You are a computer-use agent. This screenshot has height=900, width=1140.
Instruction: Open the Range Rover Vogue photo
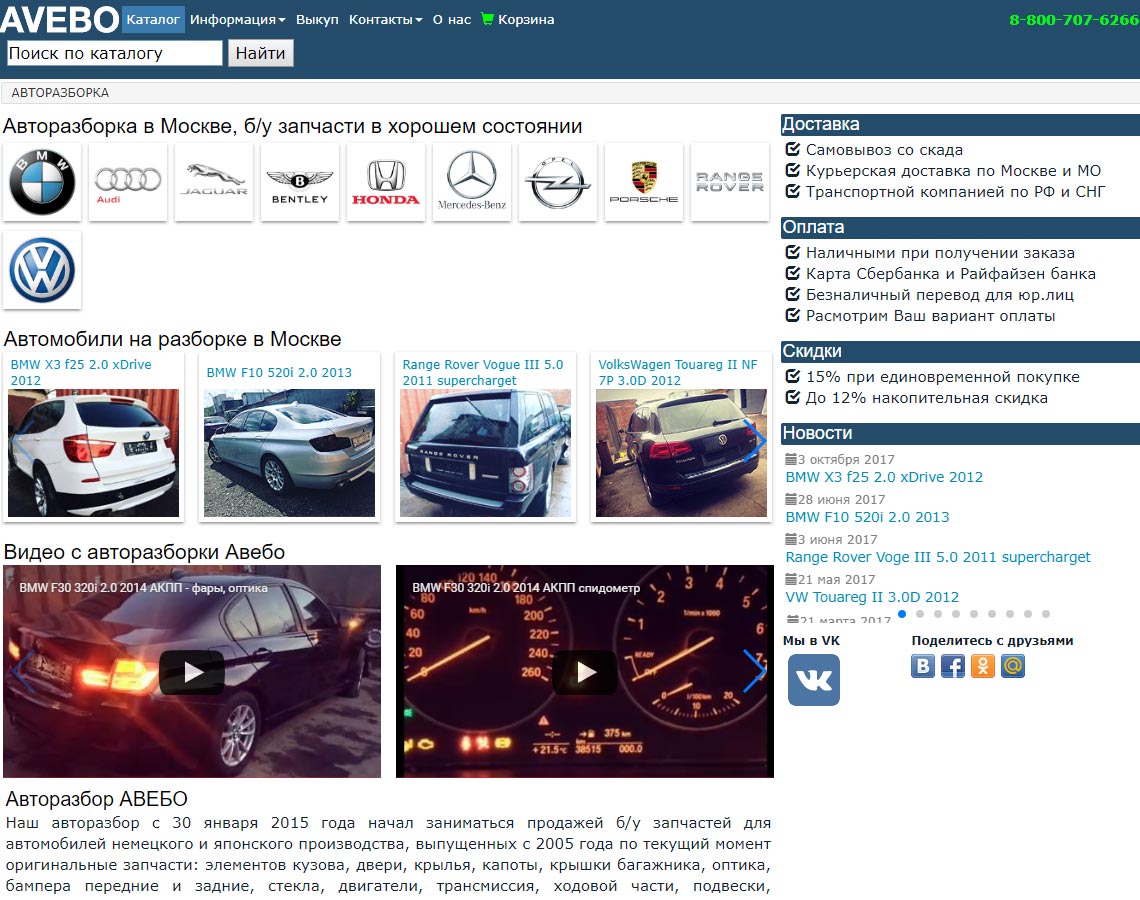pyautogui.click(x=486, y=453)
